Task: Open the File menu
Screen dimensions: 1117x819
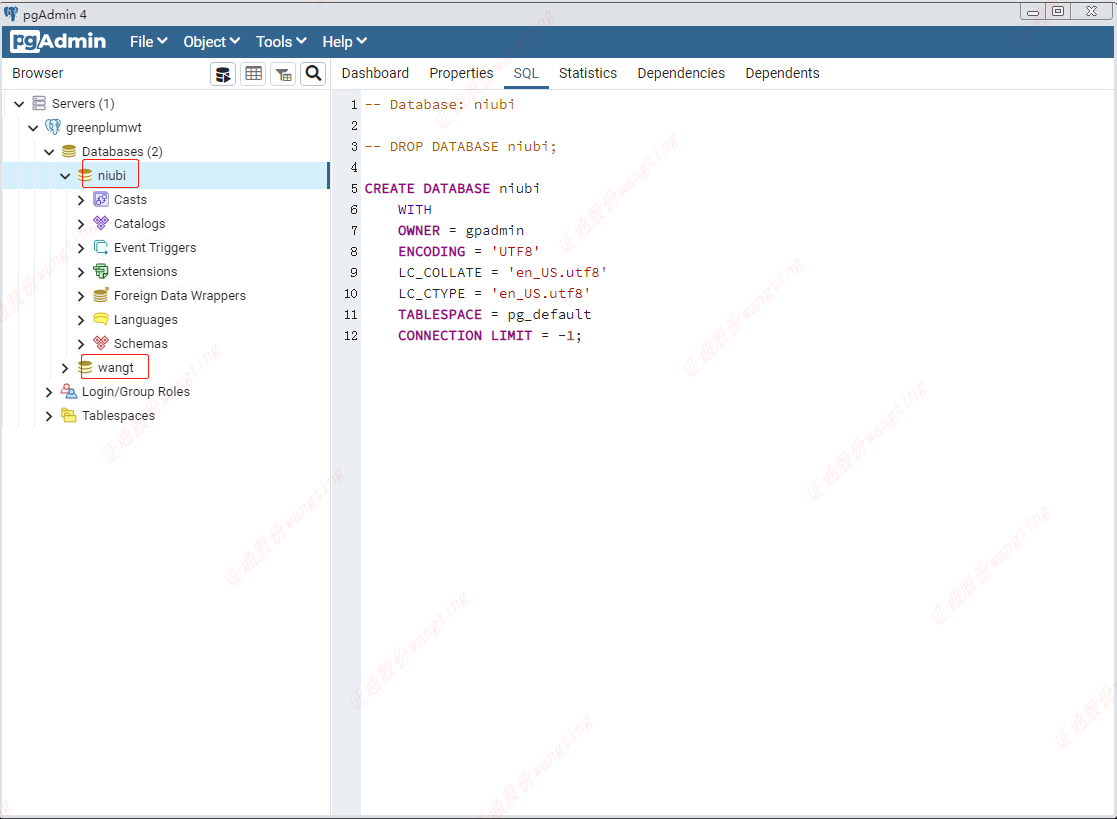Action: pos(148,42)
